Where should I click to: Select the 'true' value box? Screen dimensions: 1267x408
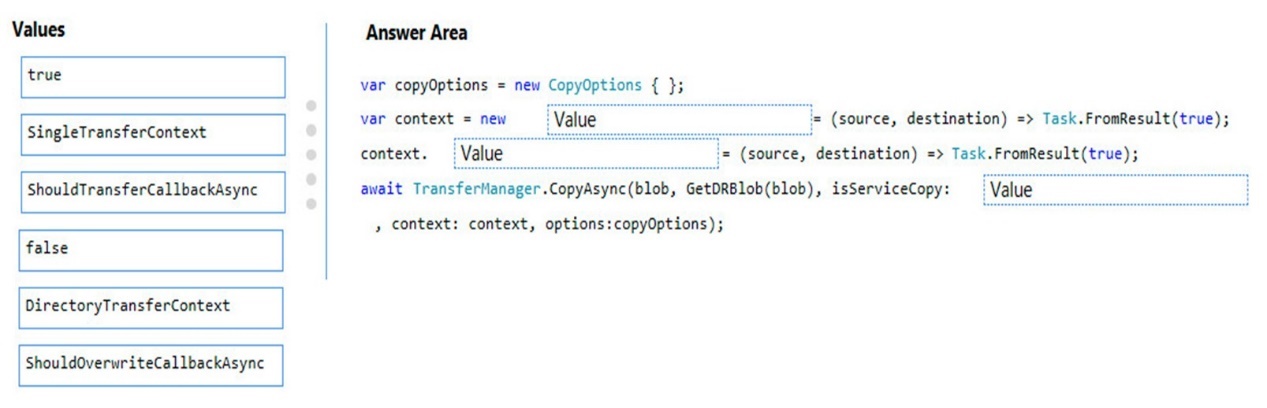click(152, 77)
